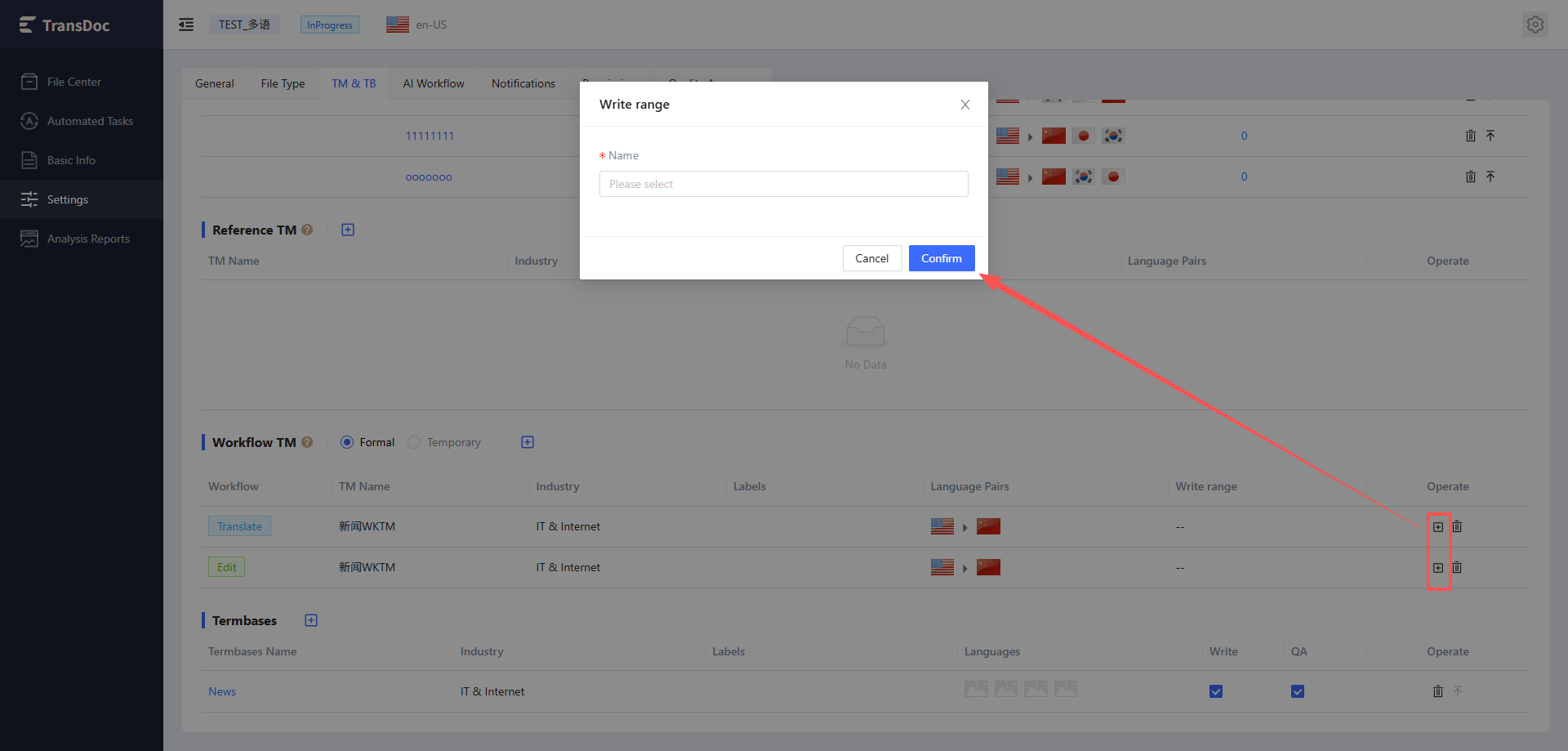The width and height of the screenshot is (1568, 751).
Task: Delete the Edit workflow TM row
Action: (x=1457, y=567)
